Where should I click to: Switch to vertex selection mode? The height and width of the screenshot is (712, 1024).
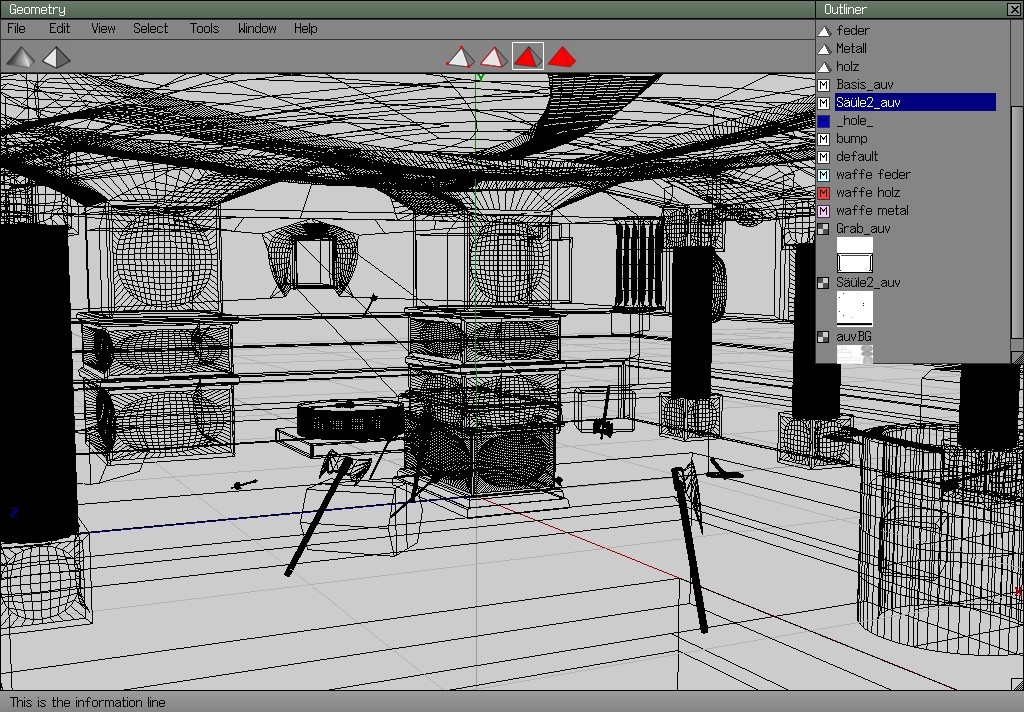tap(459, 57)
